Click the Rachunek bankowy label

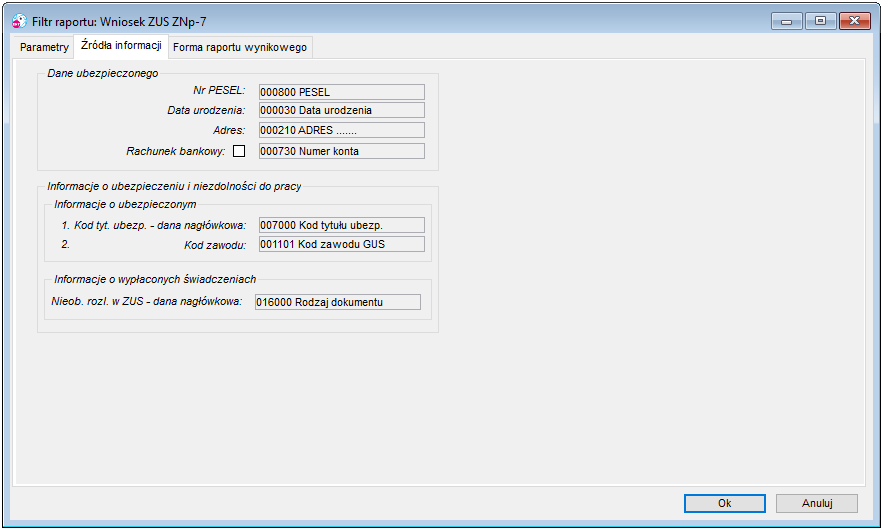(x=176, y=151)
